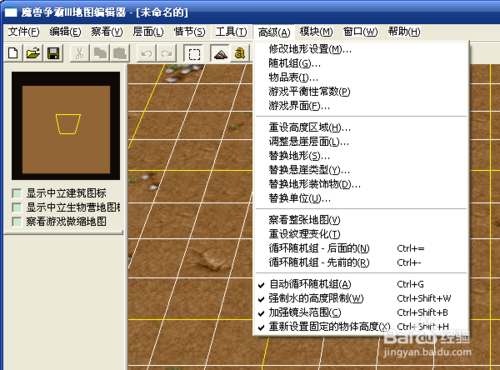Open the 模块(M) menu
The image size is (500, 370).
[x=316, y=32]
